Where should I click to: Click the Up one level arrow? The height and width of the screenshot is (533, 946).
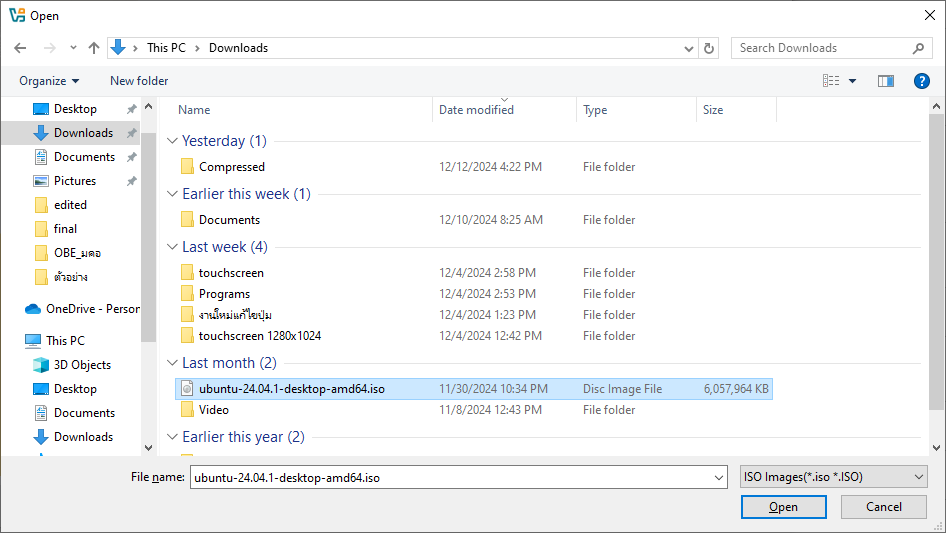point(94,48)
